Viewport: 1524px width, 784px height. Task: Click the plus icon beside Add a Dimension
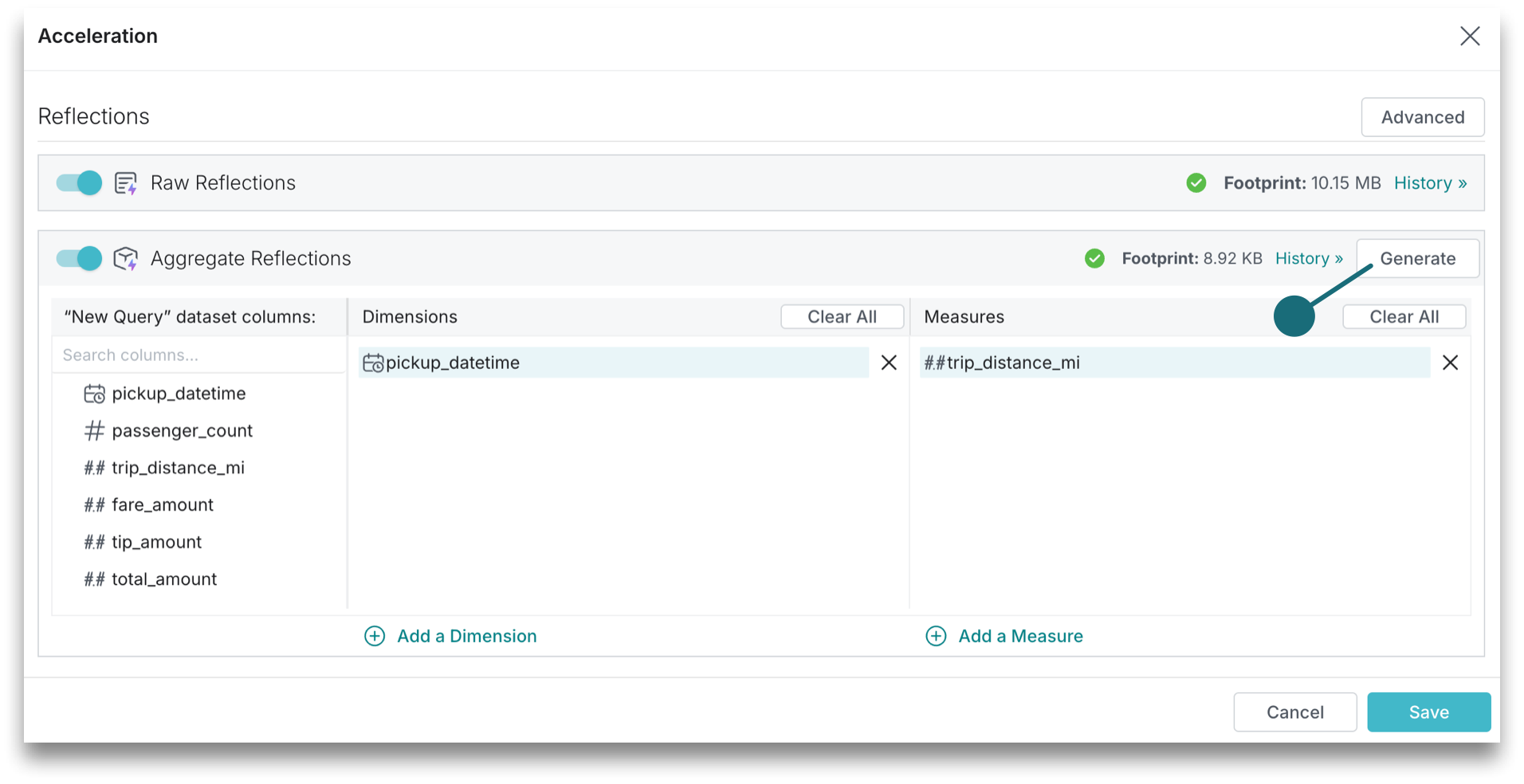pos(375,637)
